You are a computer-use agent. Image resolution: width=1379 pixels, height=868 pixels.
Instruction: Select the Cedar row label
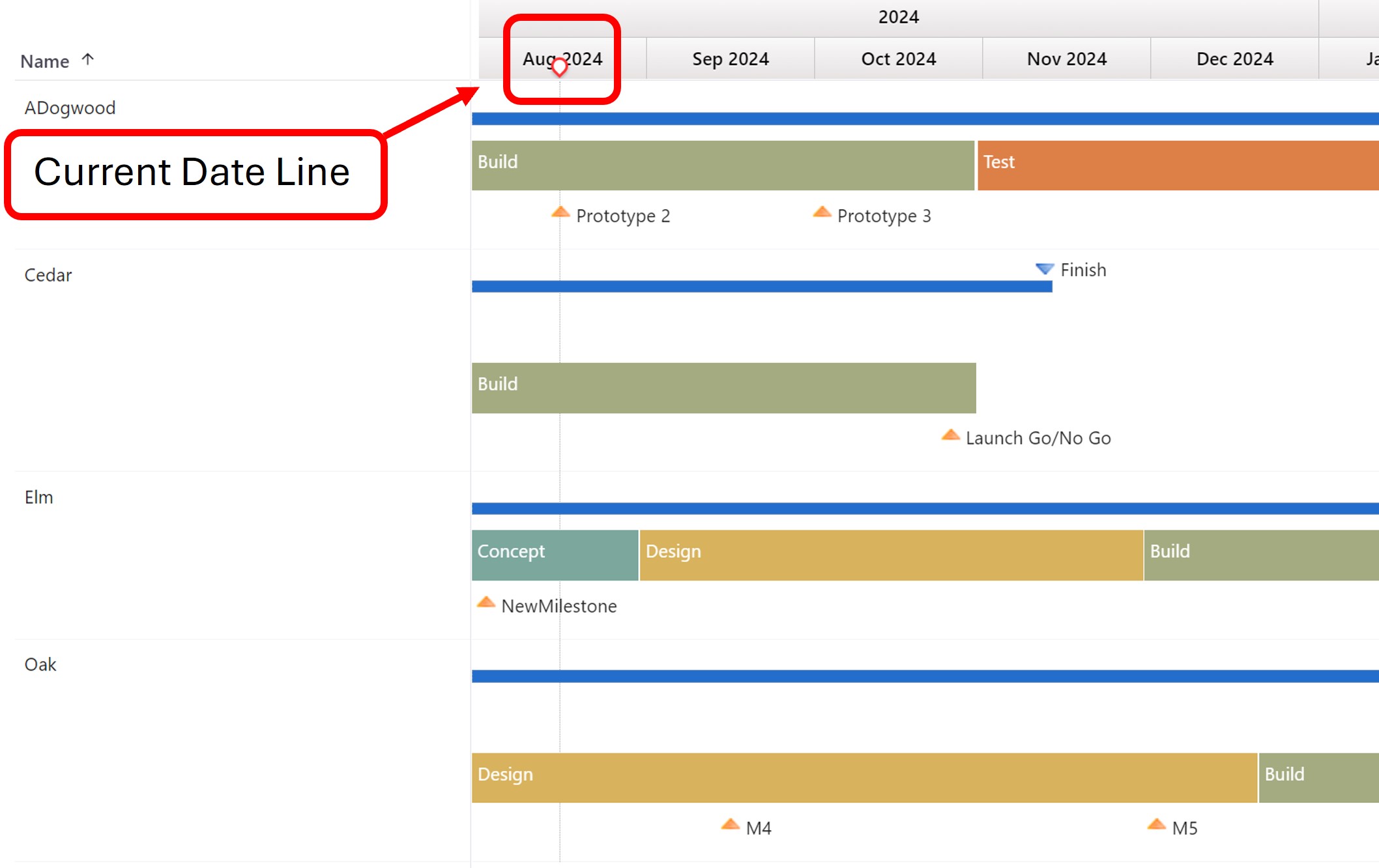(47, 274)
